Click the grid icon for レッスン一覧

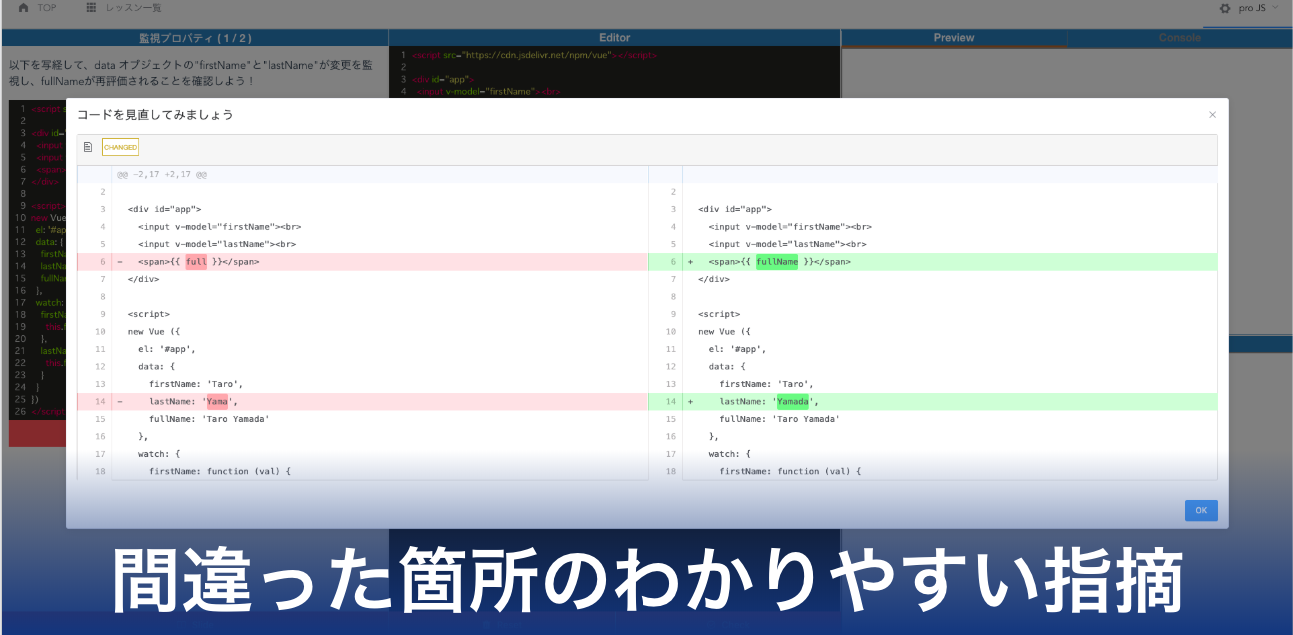(92, 8)
